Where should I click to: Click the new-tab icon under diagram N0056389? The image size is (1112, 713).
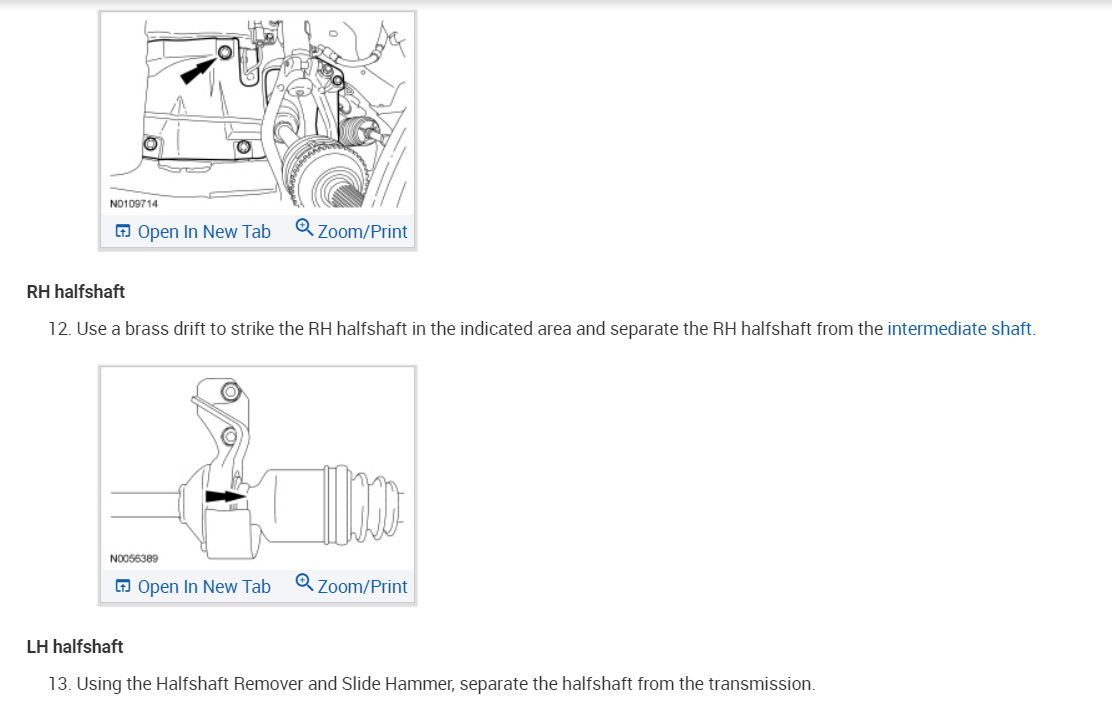123,586
